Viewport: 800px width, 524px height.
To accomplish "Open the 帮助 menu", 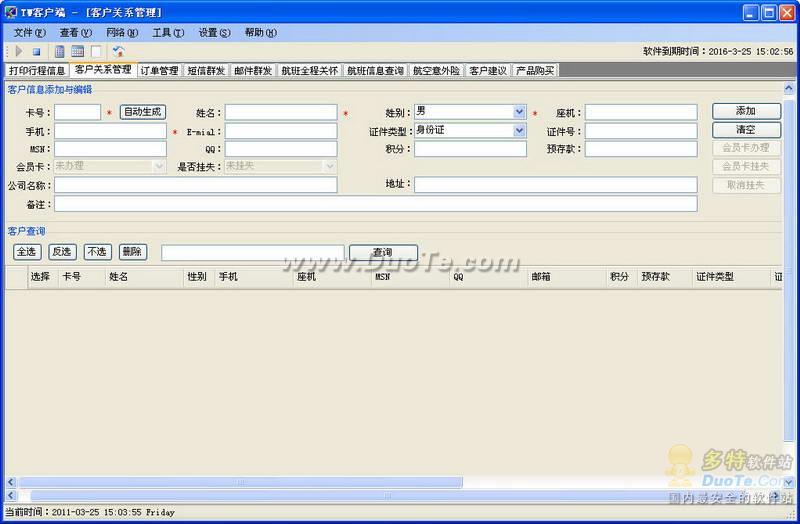I will point(260,33).
